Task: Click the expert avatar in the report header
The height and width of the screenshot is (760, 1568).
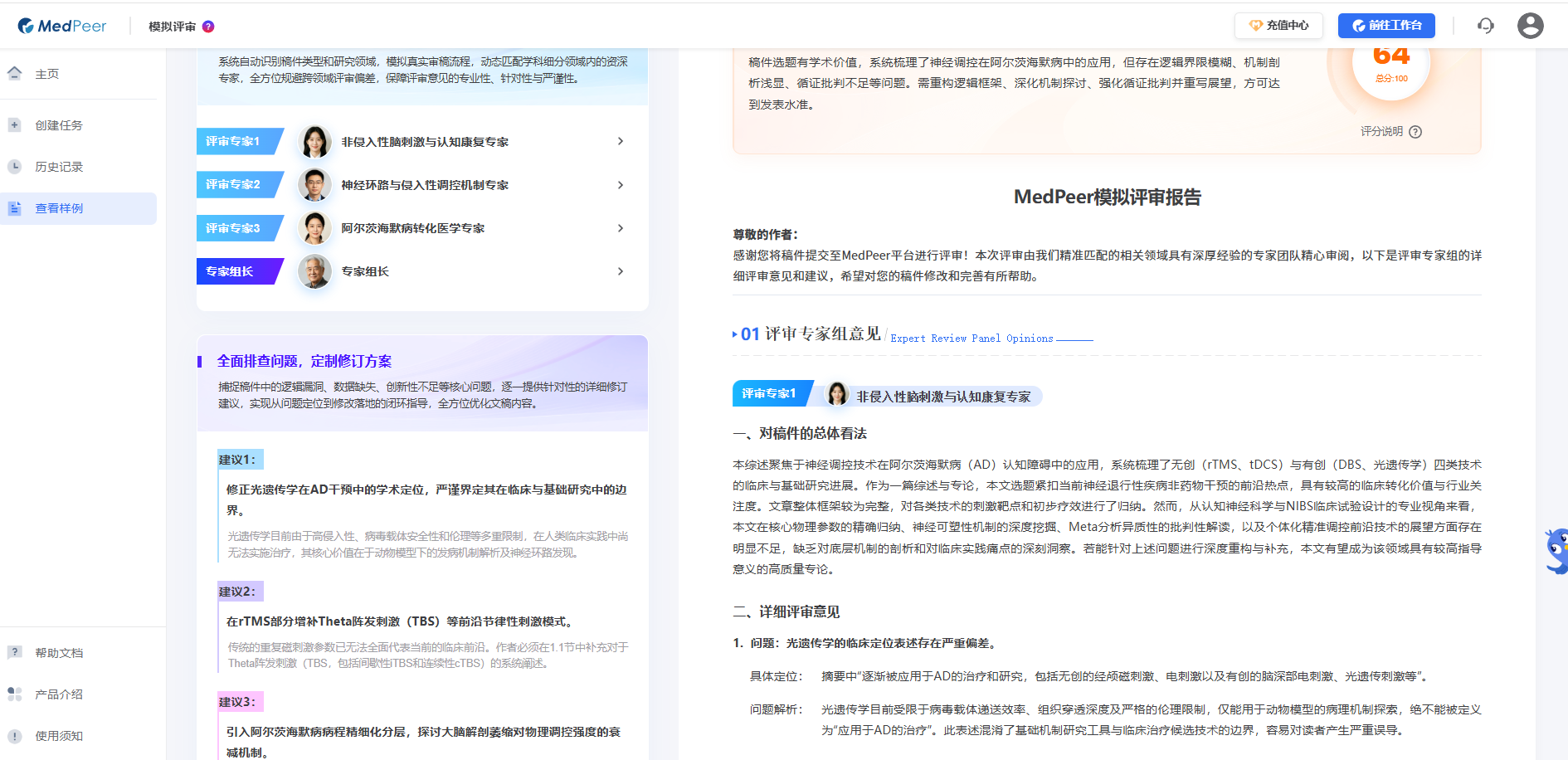Action: pyautogui.click(x=836, y=394)
